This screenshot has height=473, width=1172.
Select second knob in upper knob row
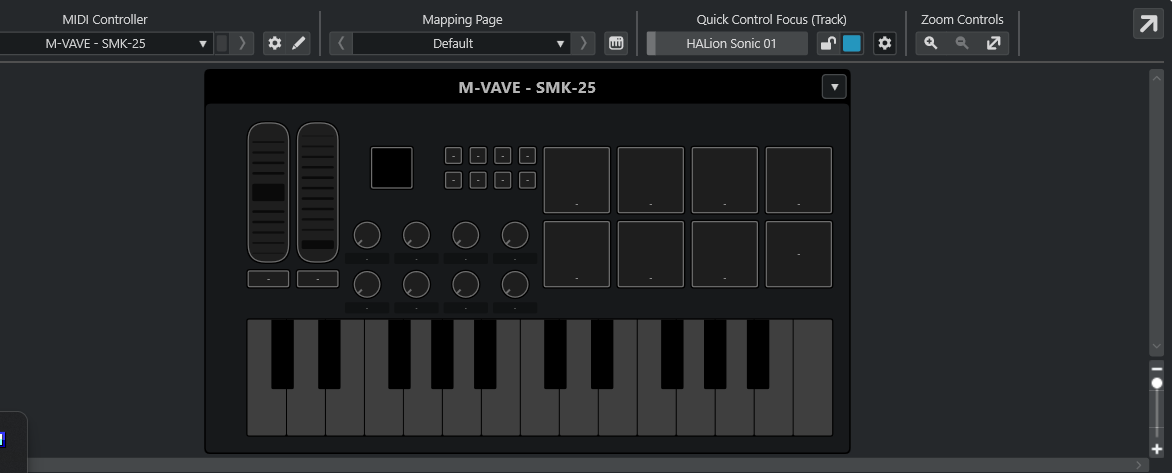(x=416, y=235)
